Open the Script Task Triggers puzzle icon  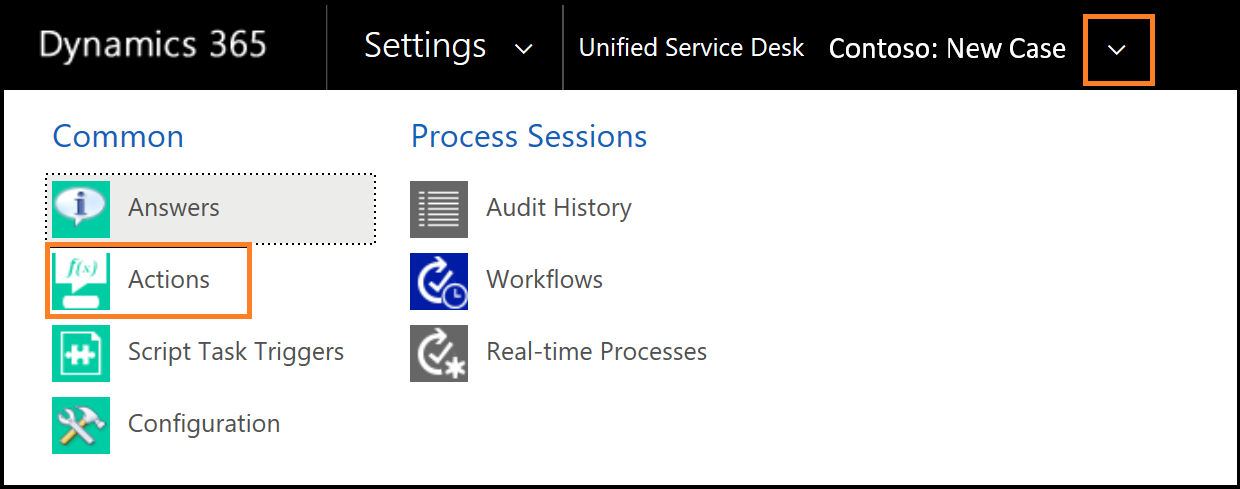[81, 353]
